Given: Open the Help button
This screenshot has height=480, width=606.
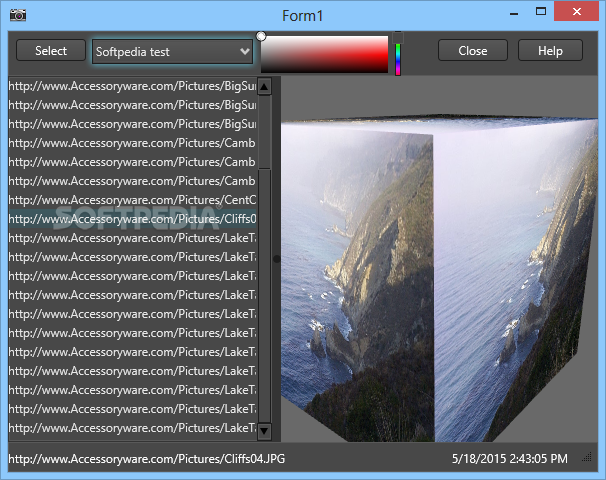Looking at the screenshot, I should pos(550,51).
